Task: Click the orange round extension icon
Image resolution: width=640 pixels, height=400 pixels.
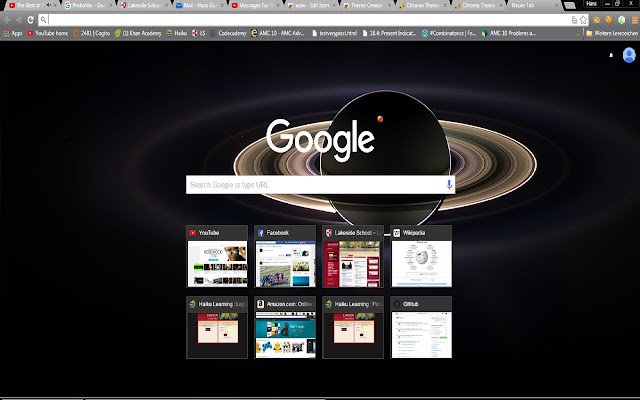Action: (609, 20)
